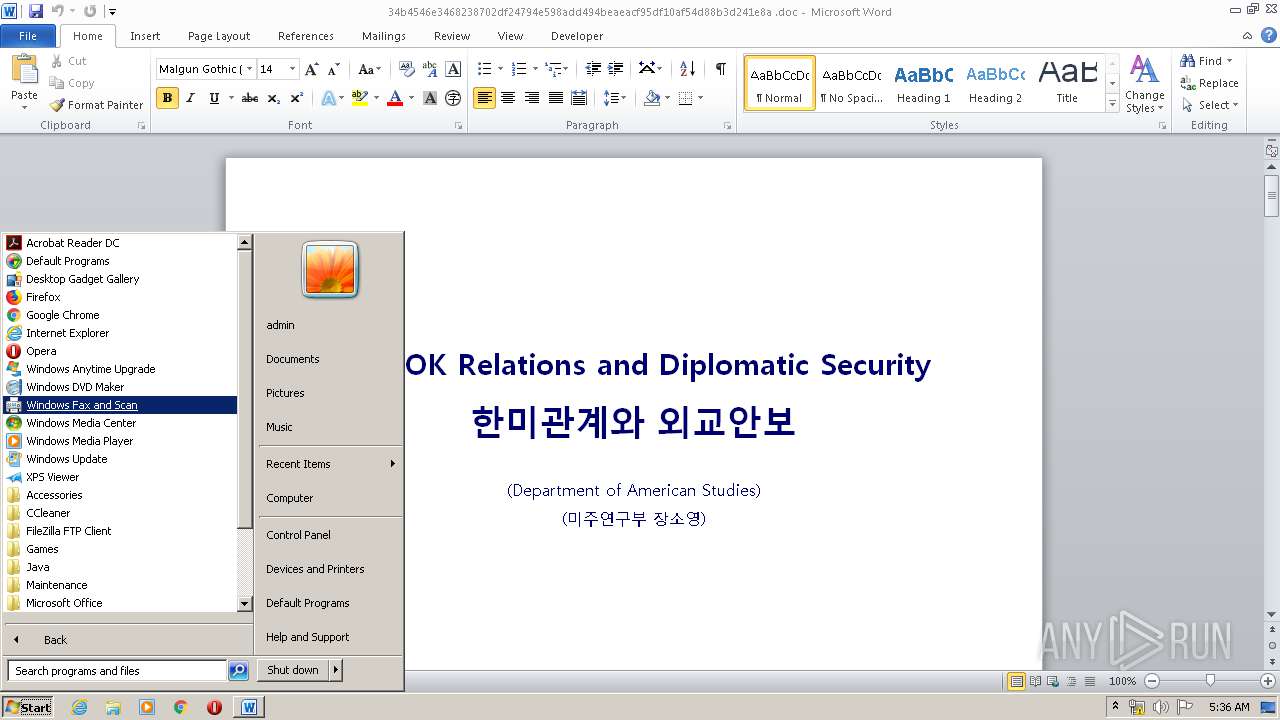Apply font color red A

coord(395,98)
